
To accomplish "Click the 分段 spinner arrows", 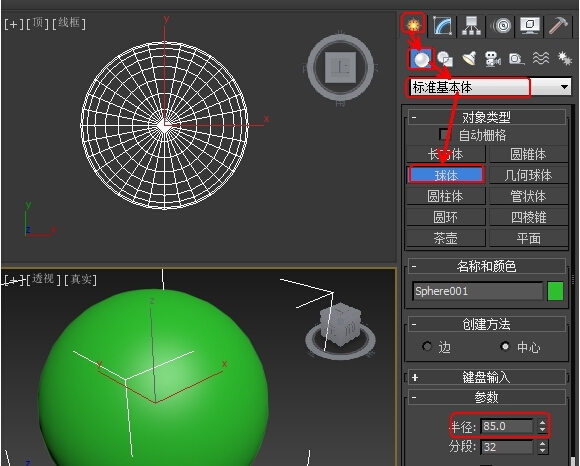I will pyautogui.click(x=542, y=447).
